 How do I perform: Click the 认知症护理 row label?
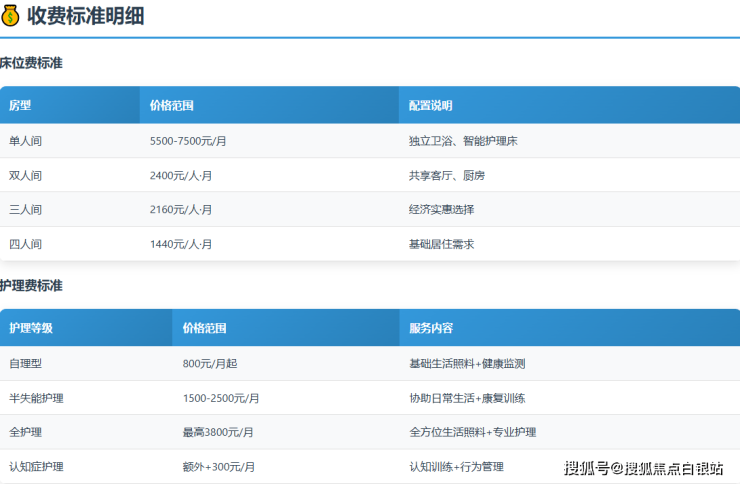coord(36,466)
